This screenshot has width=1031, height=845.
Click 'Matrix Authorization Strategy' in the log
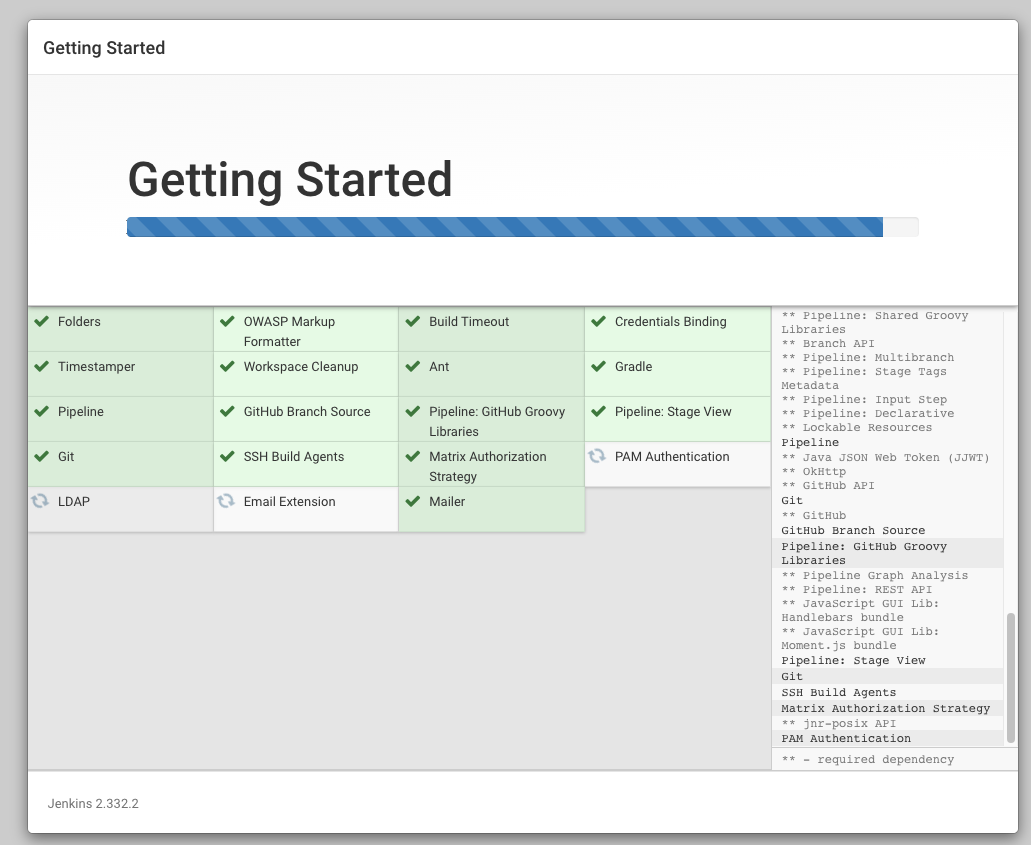coord(885,708)
